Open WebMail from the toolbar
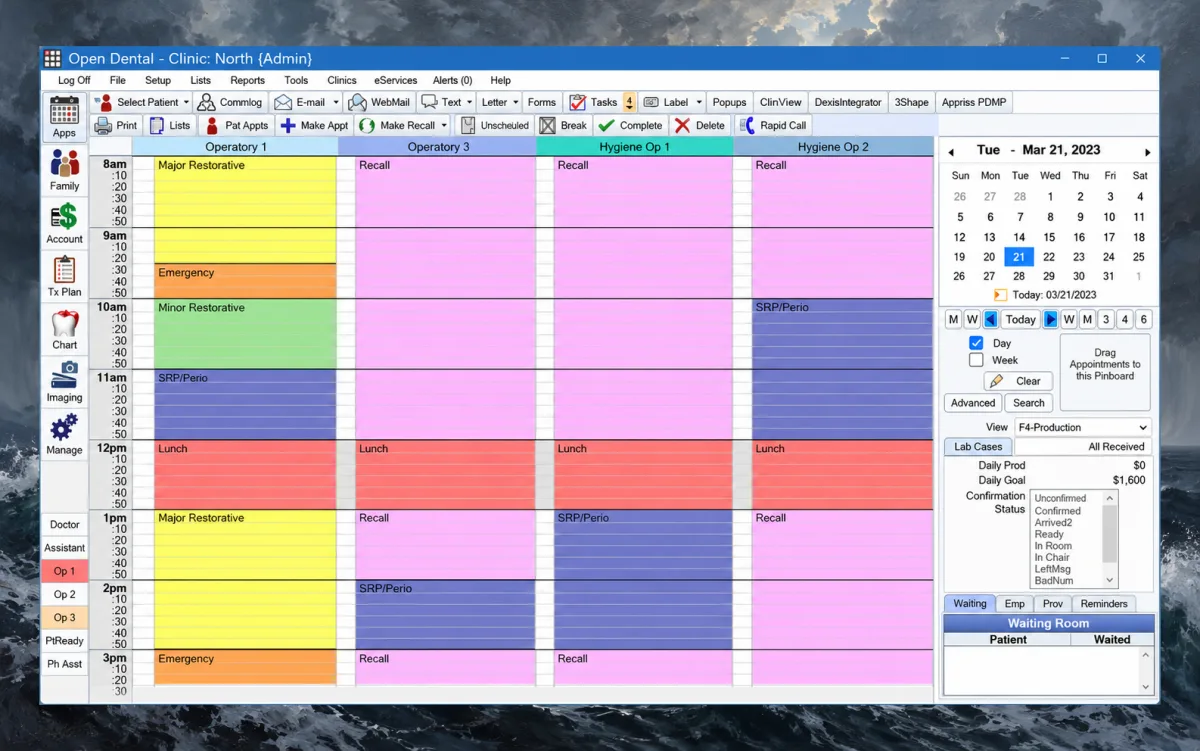The height and width of the screenshot is (751, 1200). point(379,102)
